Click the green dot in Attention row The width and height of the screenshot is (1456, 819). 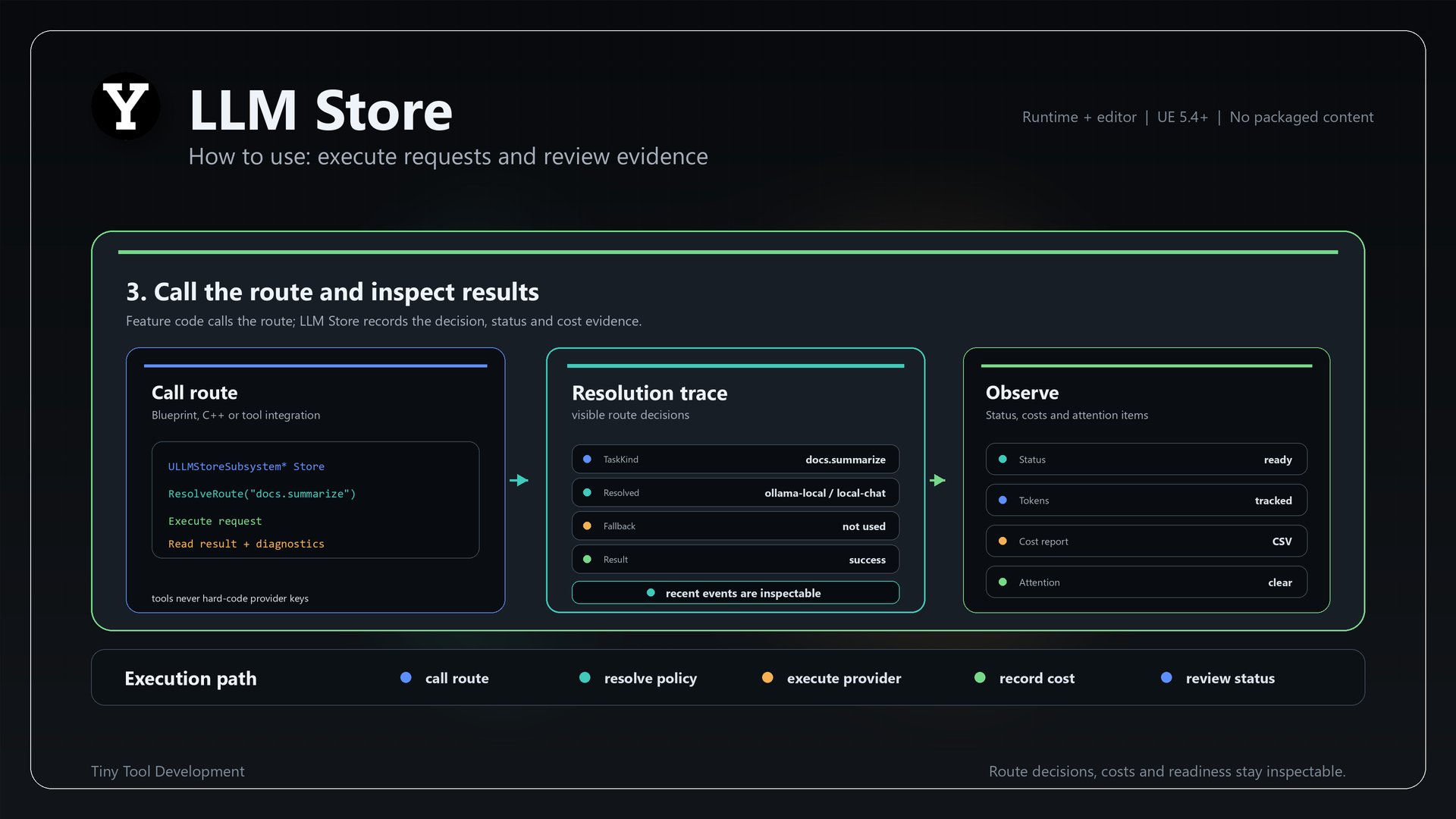[x=1003, y=582]
